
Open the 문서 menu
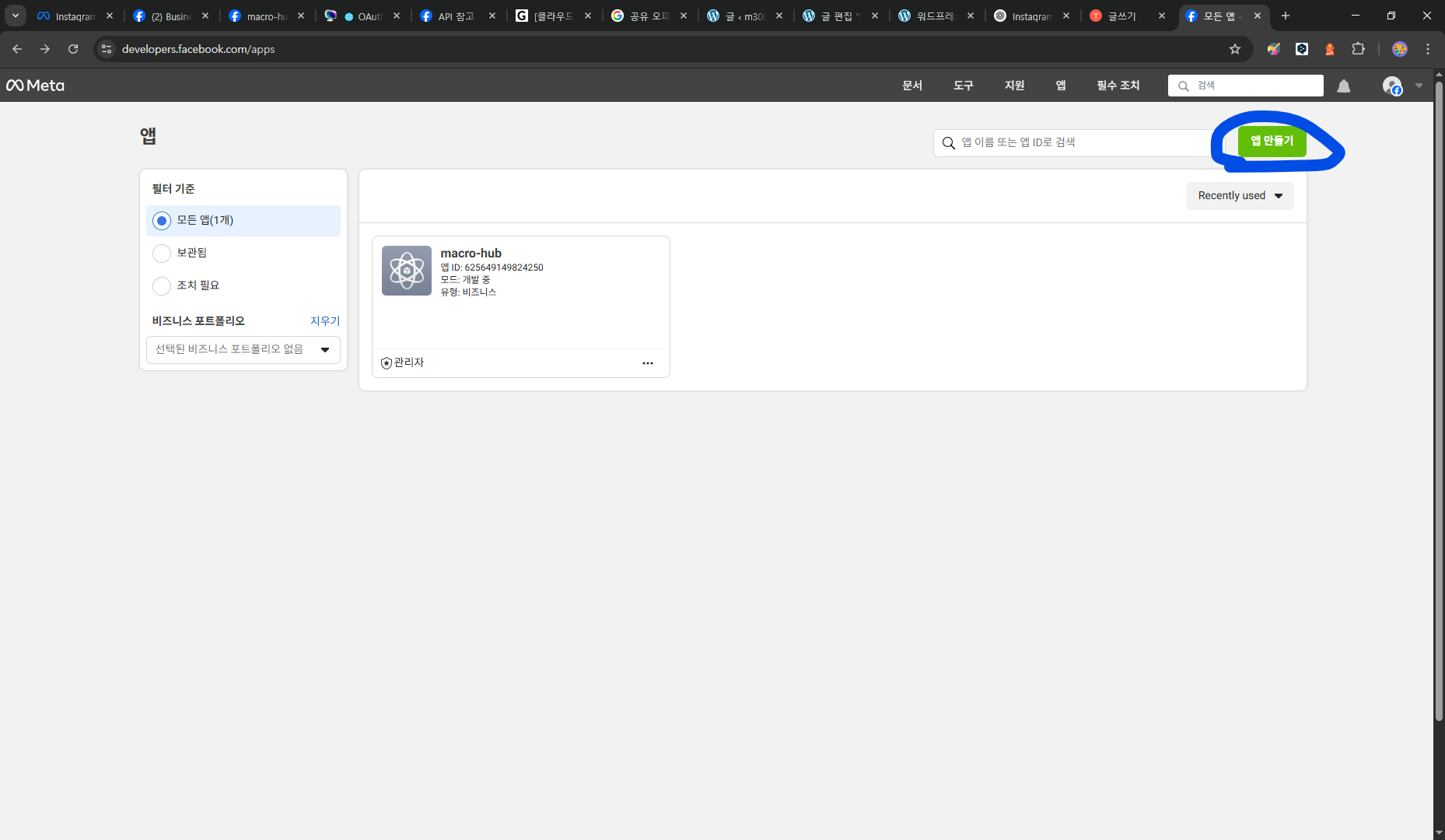[912, 86]
